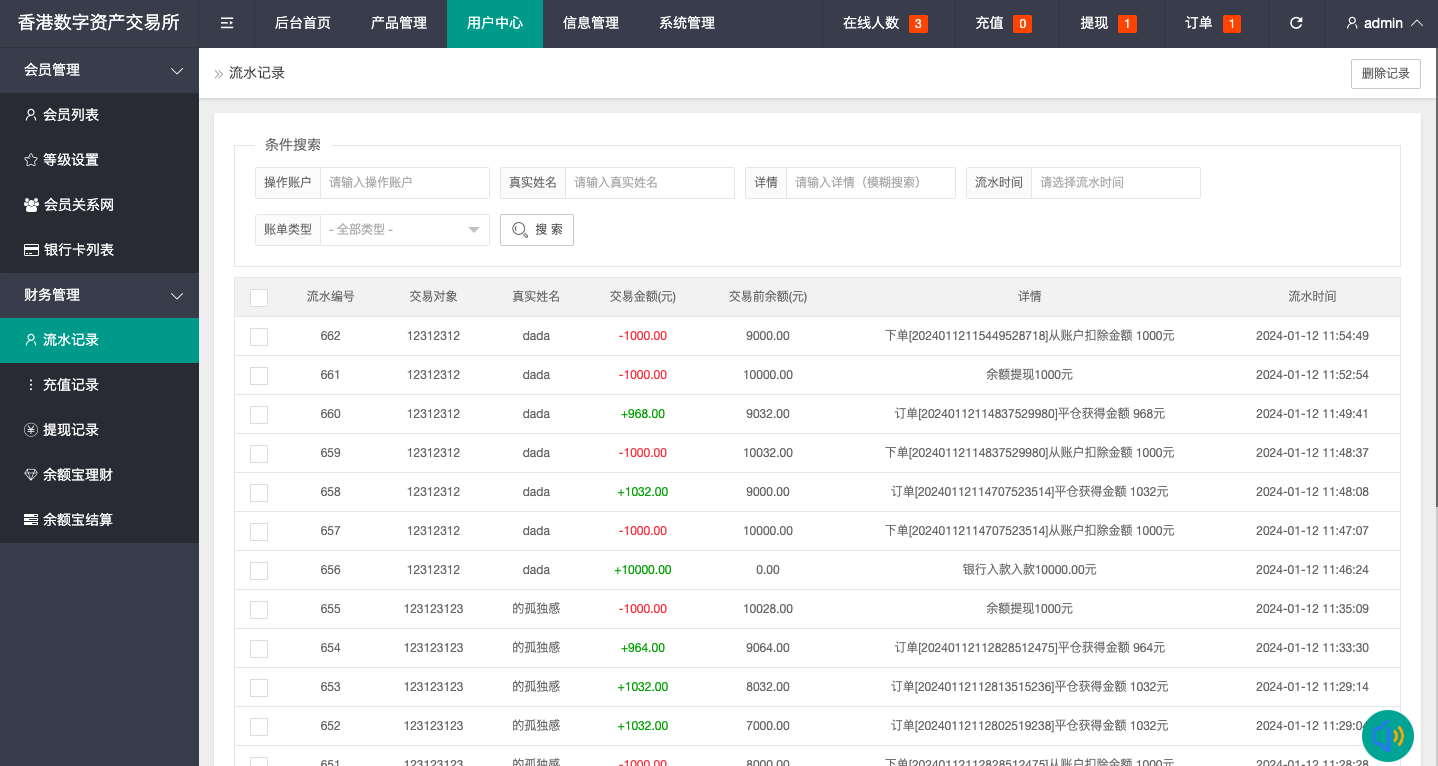Open the 信息管理 menu

click(591, 22)
